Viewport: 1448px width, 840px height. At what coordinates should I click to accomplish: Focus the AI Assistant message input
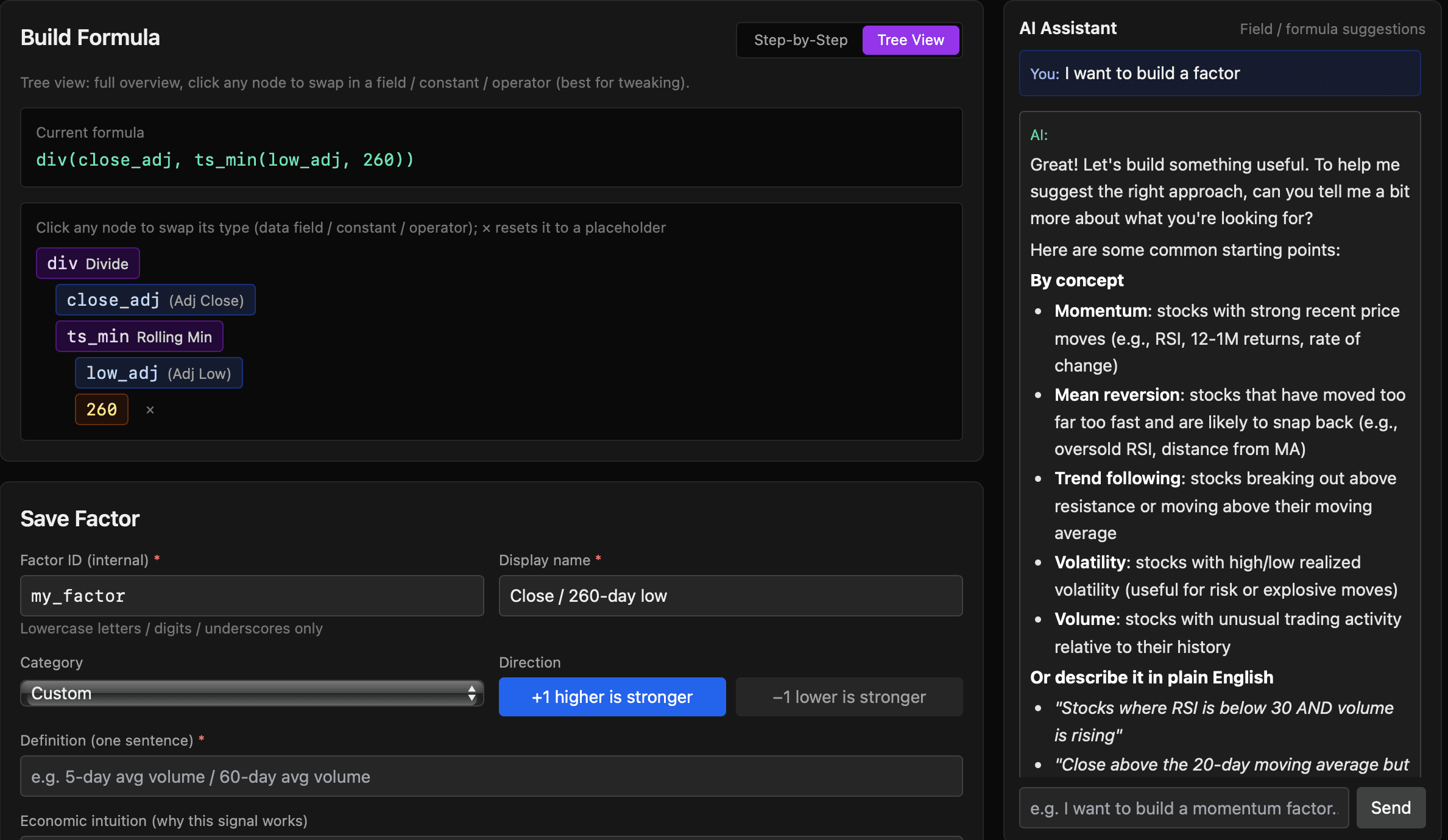(1184, 808)
